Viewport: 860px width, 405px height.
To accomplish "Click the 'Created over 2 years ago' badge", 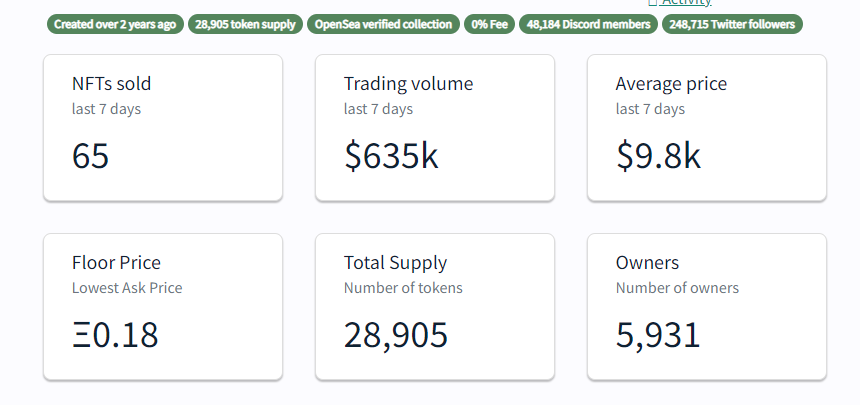I will 115,24.
